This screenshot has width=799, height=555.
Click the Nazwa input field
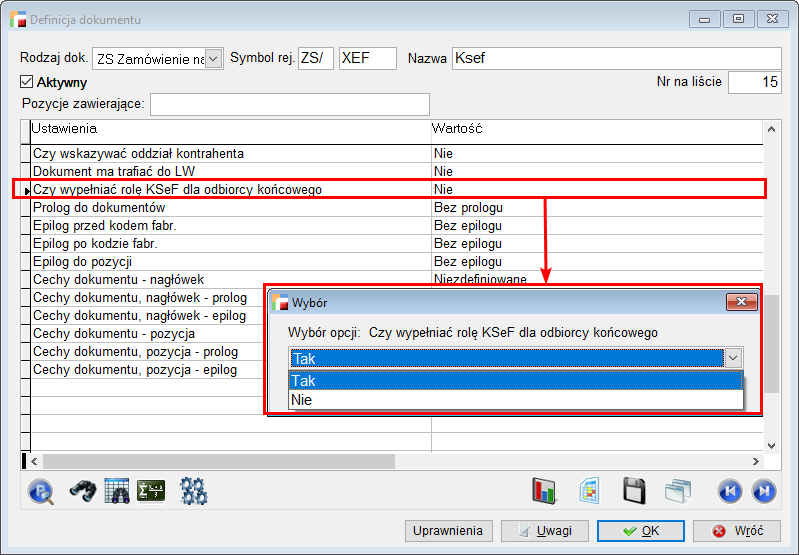coord(616,59)
